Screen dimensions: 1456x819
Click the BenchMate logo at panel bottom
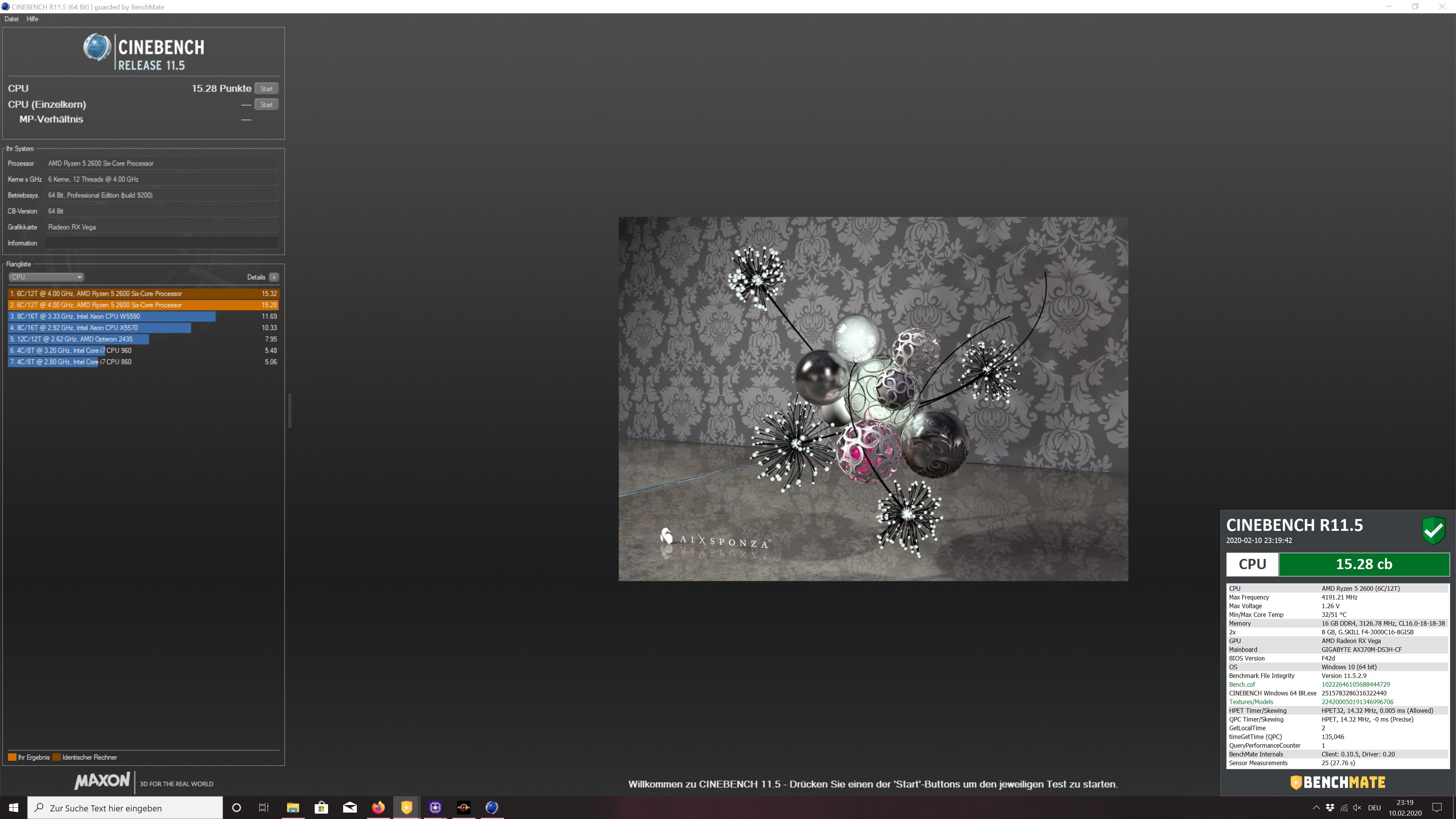1337,782
